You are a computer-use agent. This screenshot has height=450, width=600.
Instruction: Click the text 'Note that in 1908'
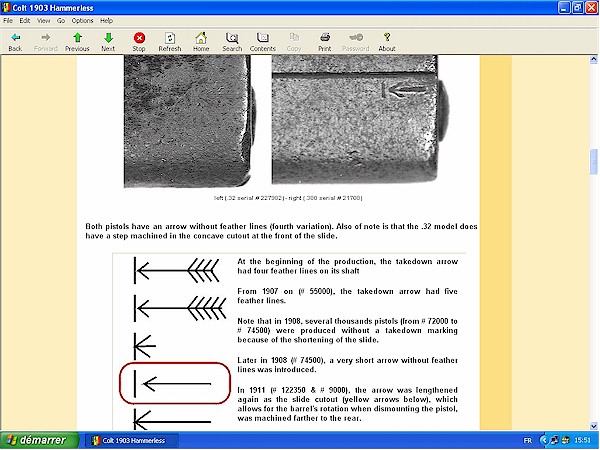[x=347, y=330]
